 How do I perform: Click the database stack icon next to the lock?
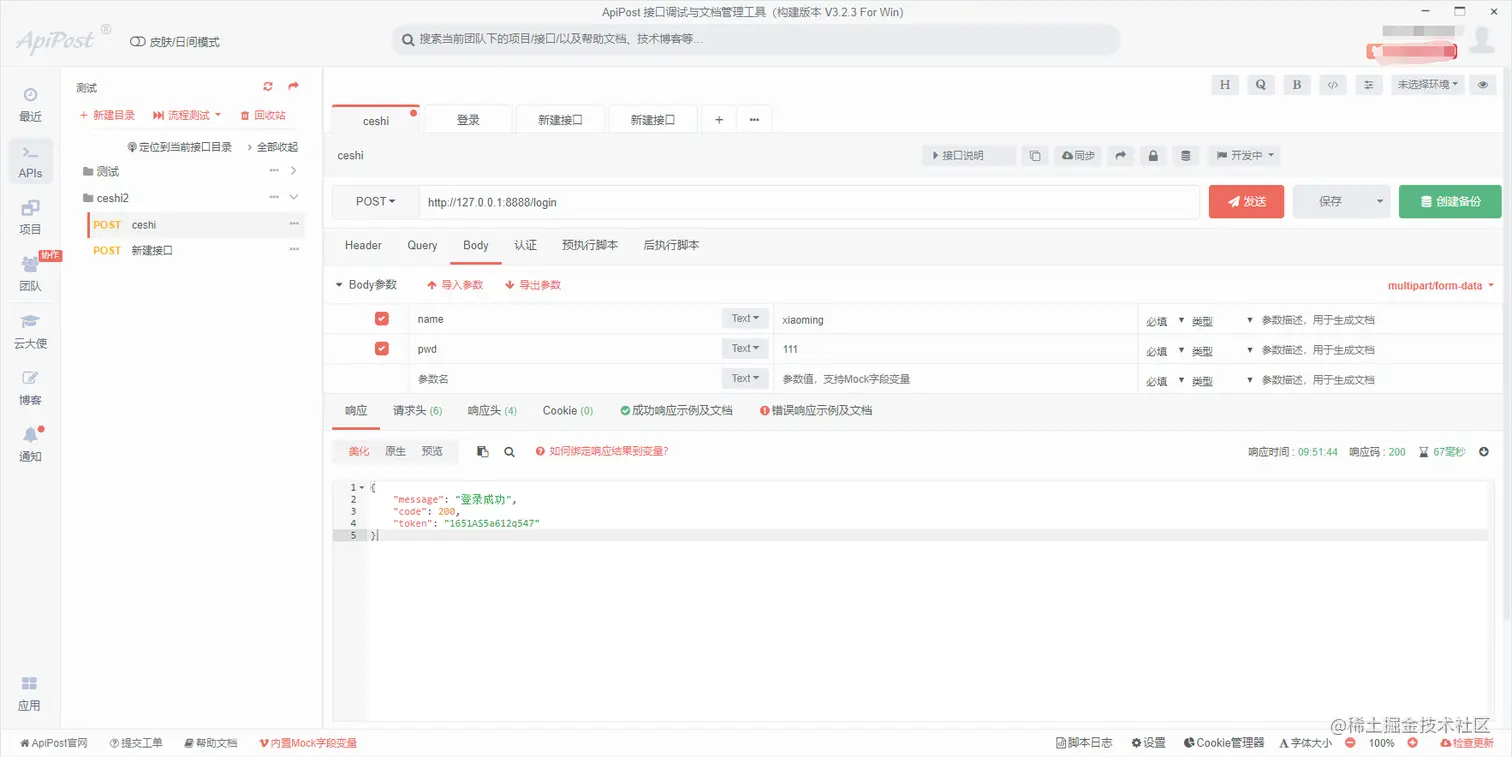click(1186, 156)
